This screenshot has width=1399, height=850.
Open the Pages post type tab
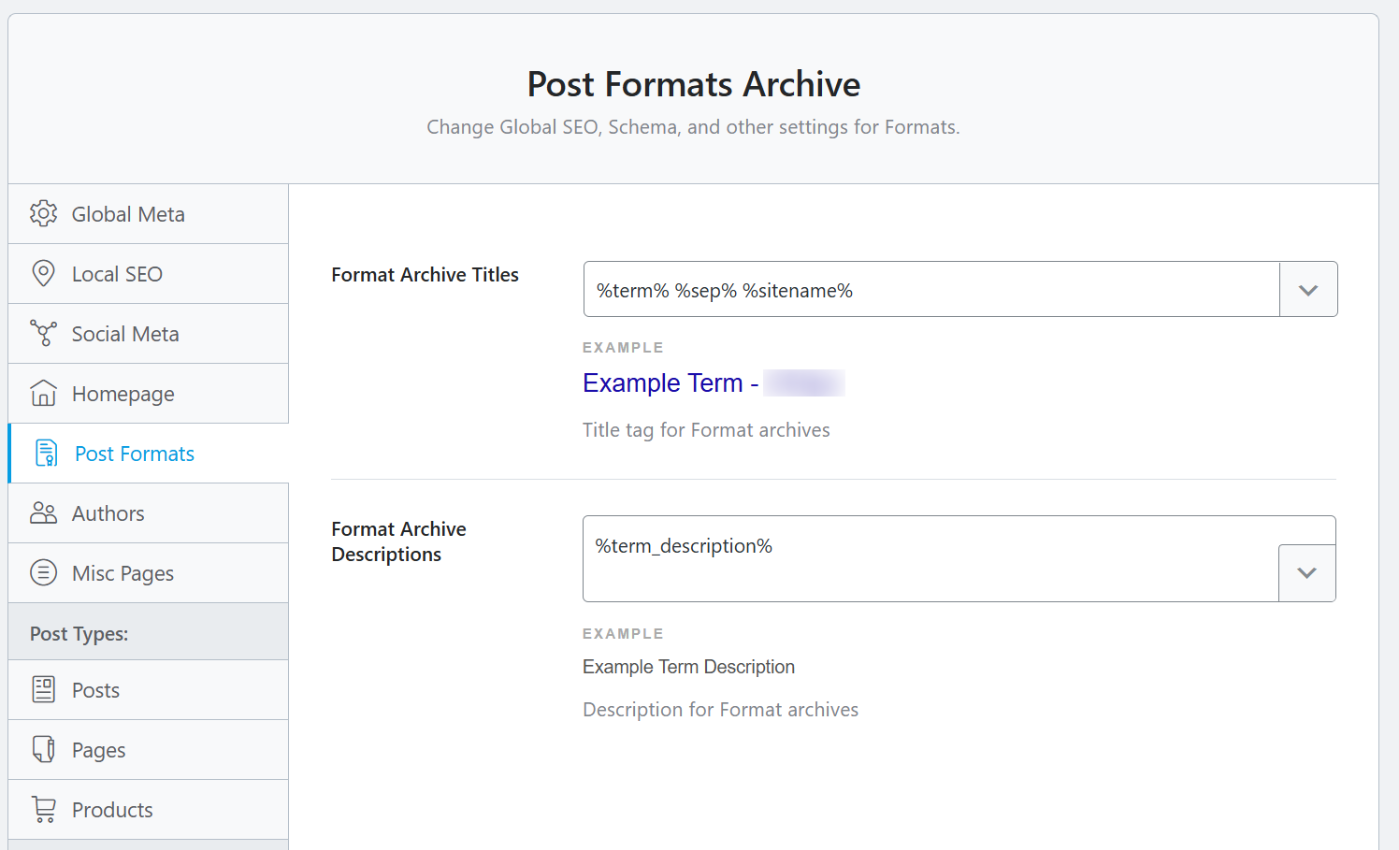tap(148, 750)
